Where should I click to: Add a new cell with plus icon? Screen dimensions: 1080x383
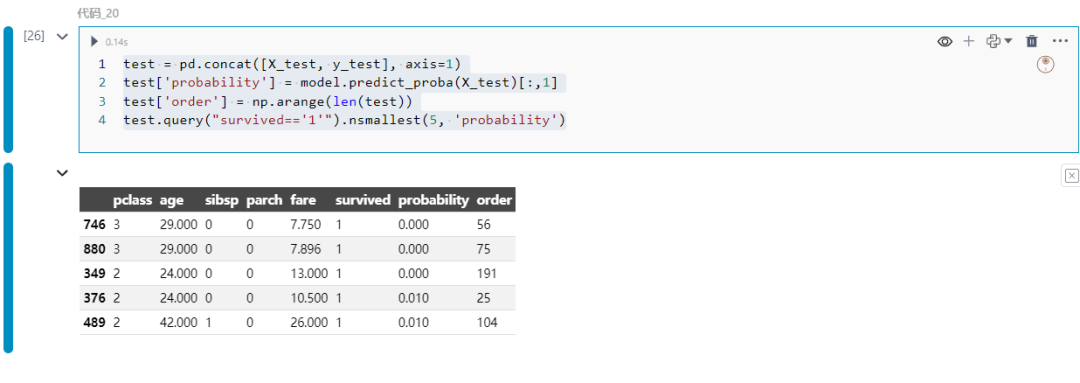tap(968, 41)
